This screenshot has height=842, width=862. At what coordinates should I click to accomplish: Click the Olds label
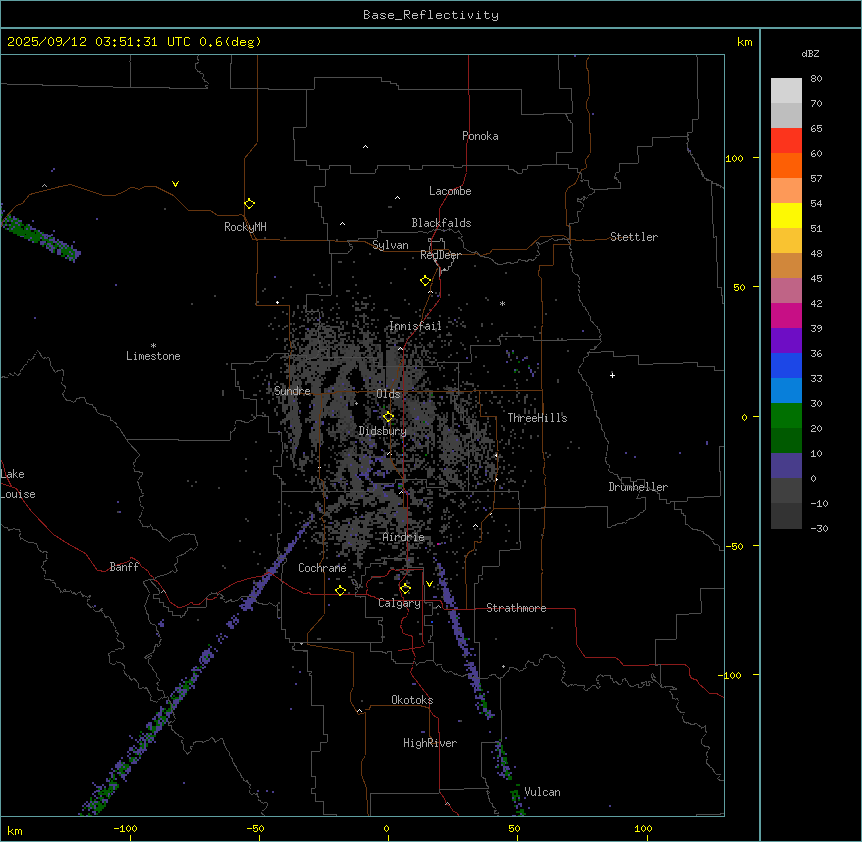click(388, 394)
